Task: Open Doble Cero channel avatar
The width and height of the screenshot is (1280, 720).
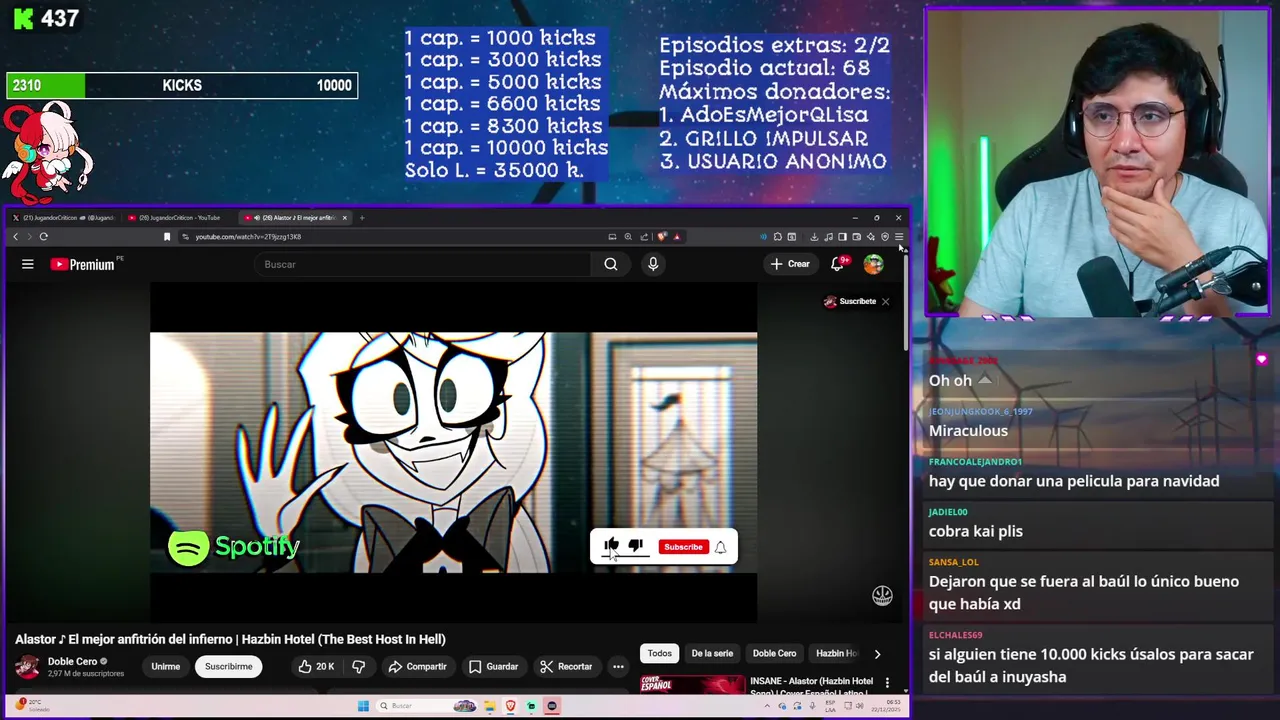Action: click(28, 666)
